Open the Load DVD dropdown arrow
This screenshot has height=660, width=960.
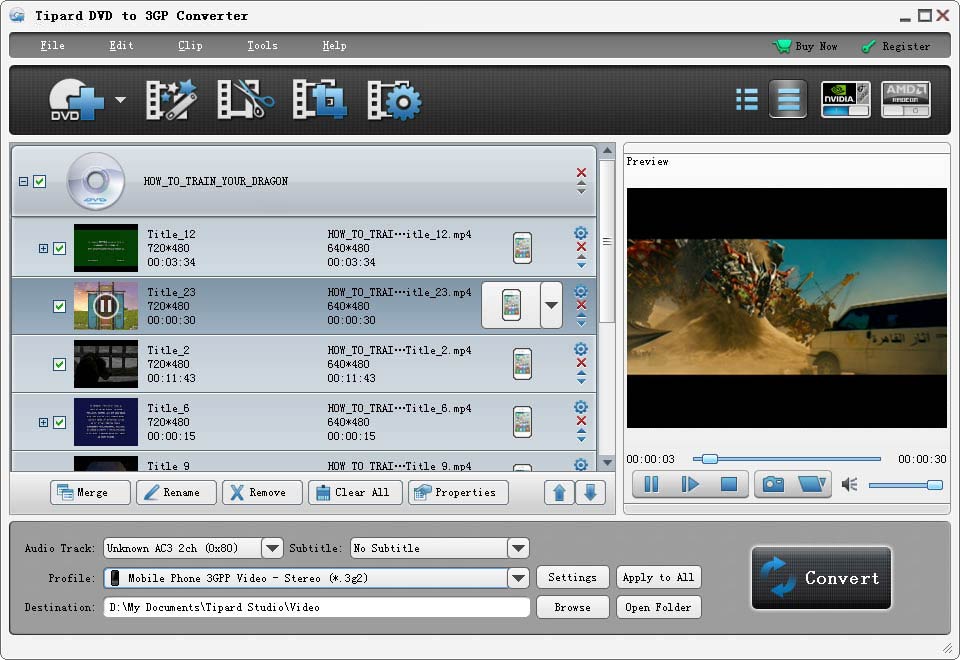click(x=121, y=99)
